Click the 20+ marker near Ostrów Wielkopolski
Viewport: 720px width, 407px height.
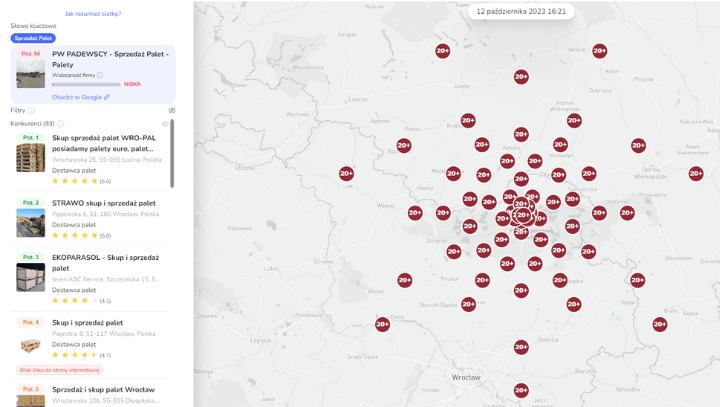coord(638,146)
